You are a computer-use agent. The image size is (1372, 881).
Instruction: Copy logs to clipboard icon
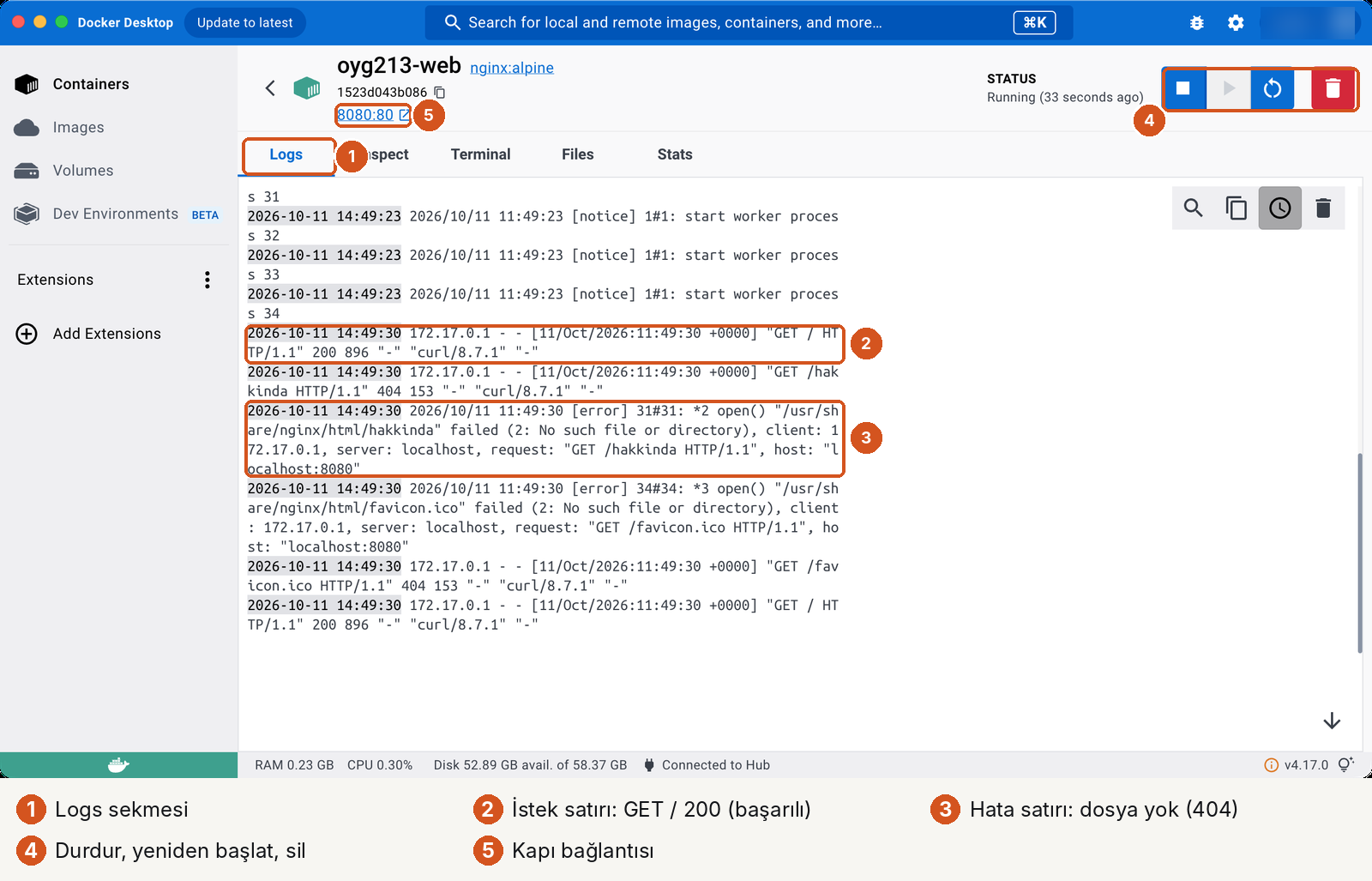(1236, 208)
